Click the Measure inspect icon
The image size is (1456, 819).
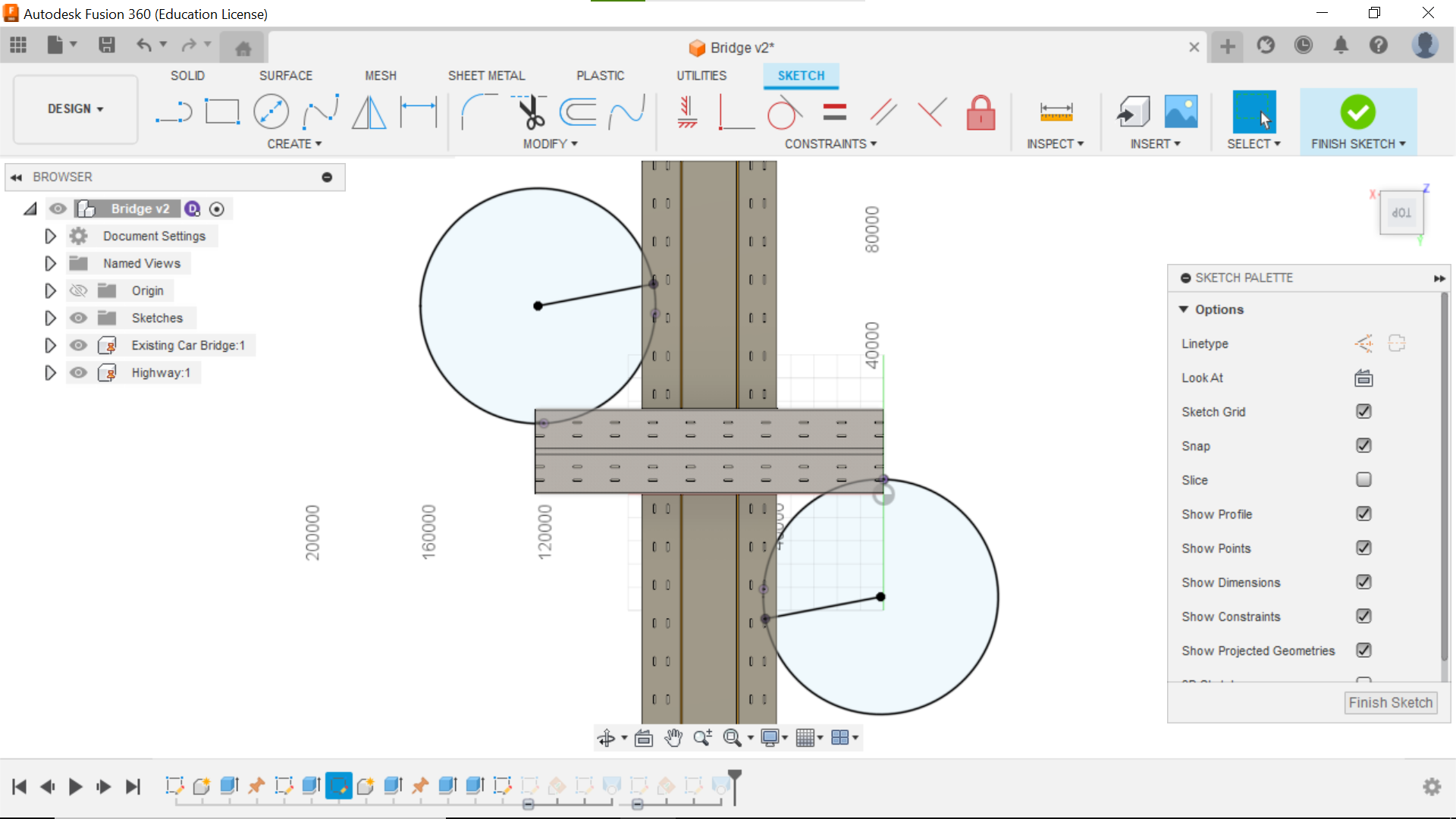(x=1056, y=112)
